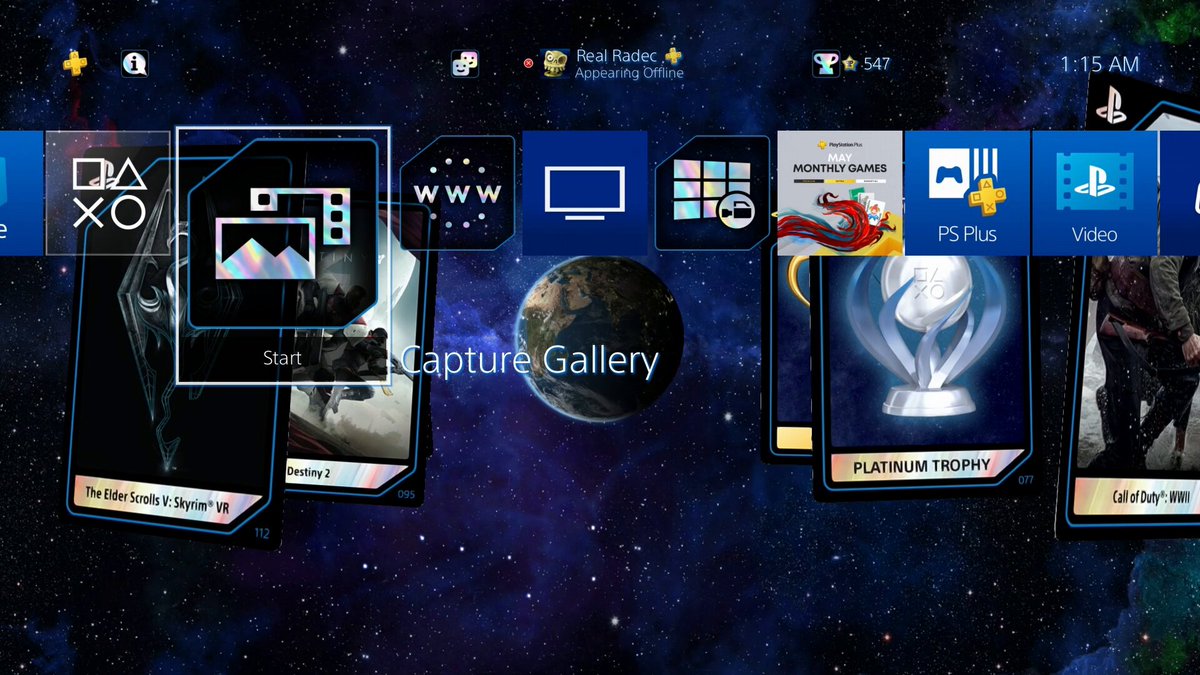Image resolution: width=1200 pixels, height=675 pixels.
Task: Open the PlayStation Video tile
Action: click(x=1094, y=193)
